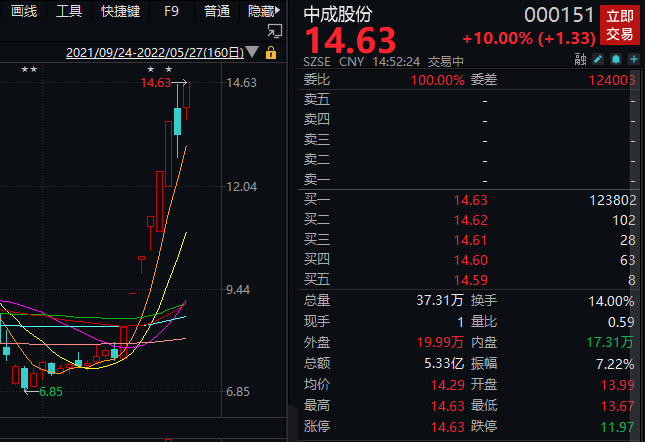Click the time 14:52:24 status
Screen dimensions: 645x442
coord(396,62)
